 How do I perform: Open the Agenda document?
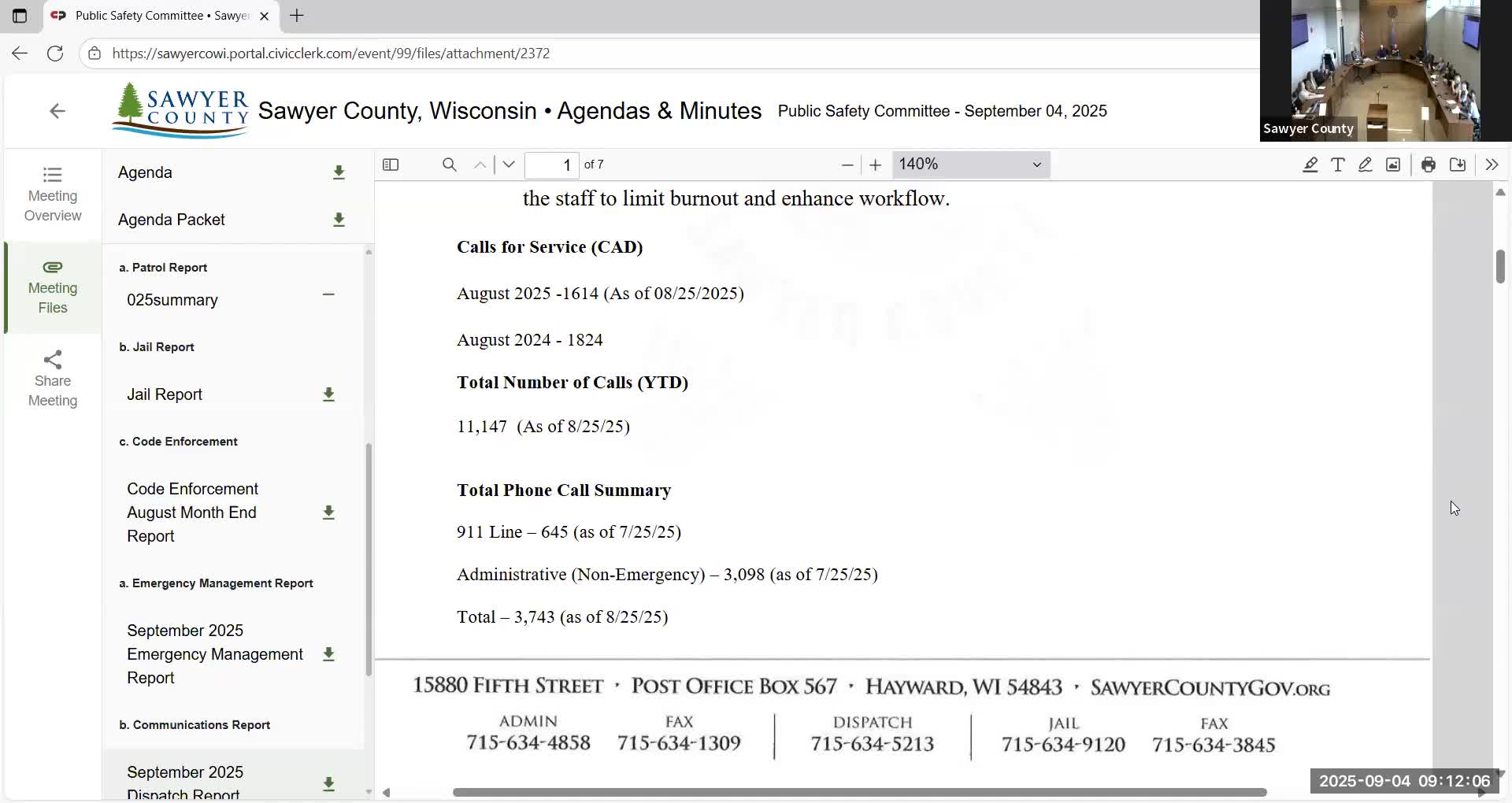click(145, 172)
